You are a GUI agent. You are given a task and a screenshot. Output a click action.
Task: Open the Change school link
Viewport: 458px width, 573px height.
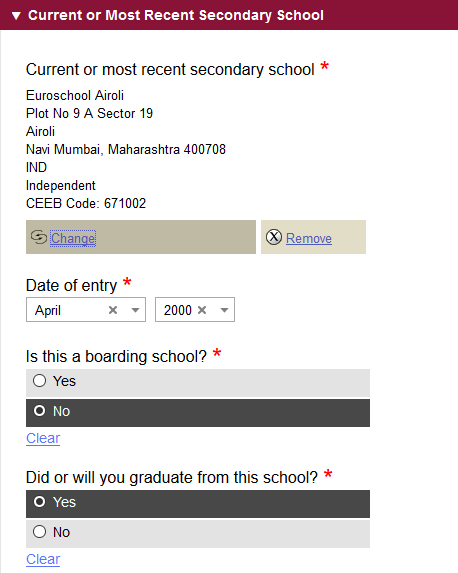[x=73, y=238]
